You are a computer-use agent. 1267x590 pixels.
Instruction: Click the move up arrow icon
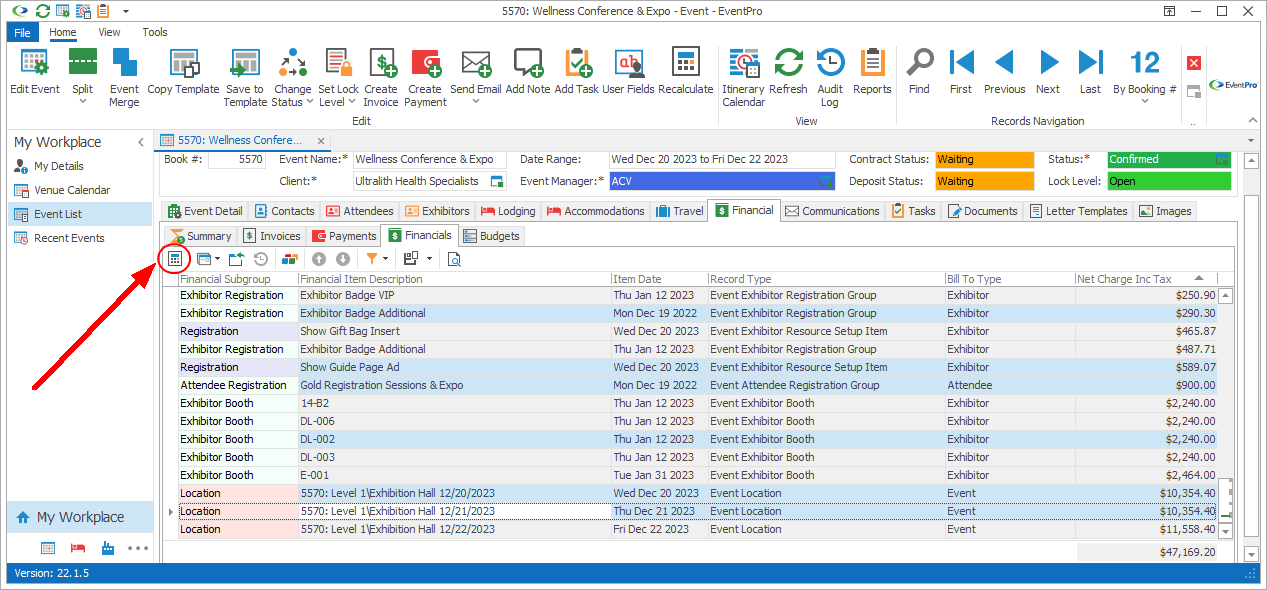click(320, 259)
